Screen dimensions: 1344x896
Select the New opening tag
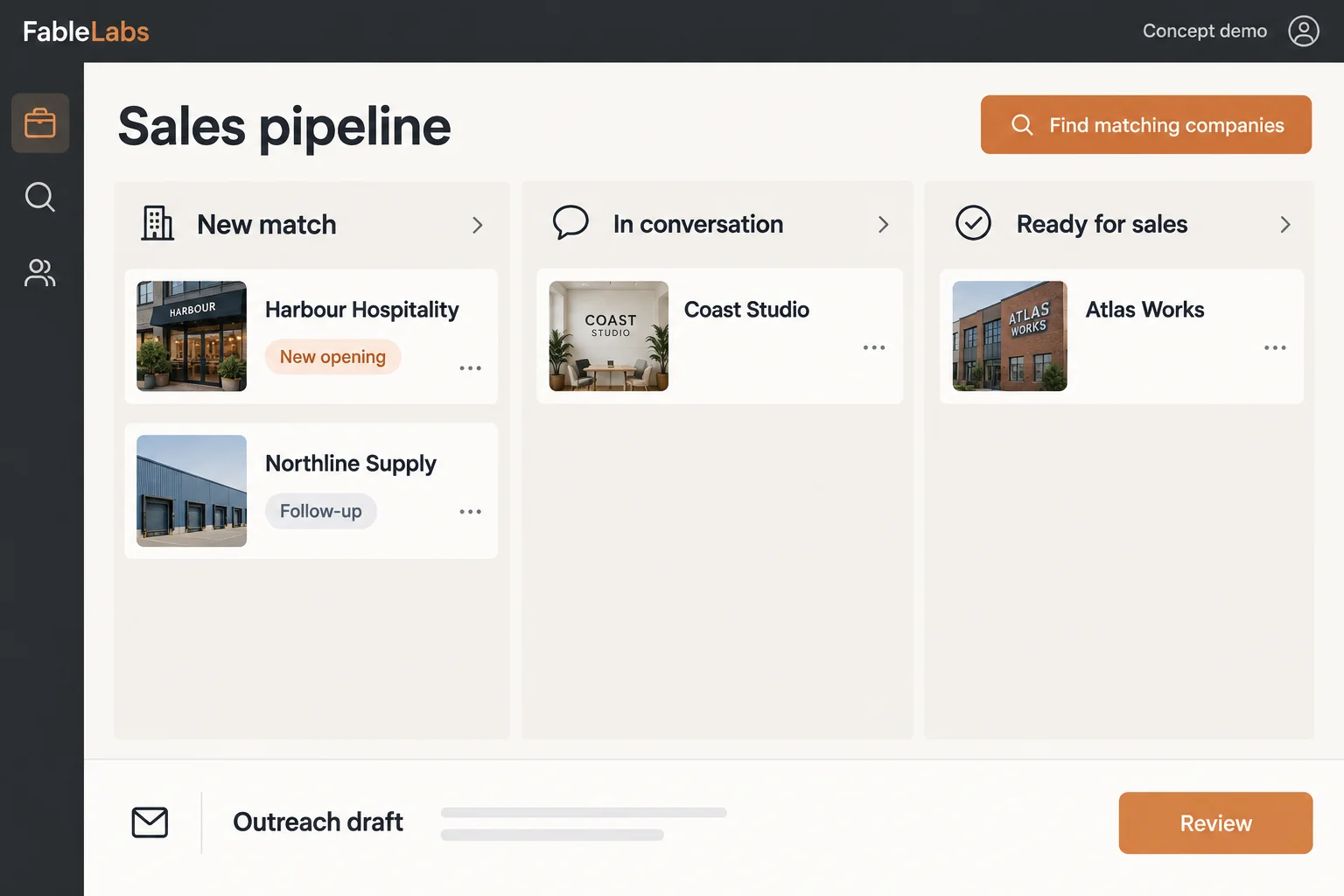(332, 357)
